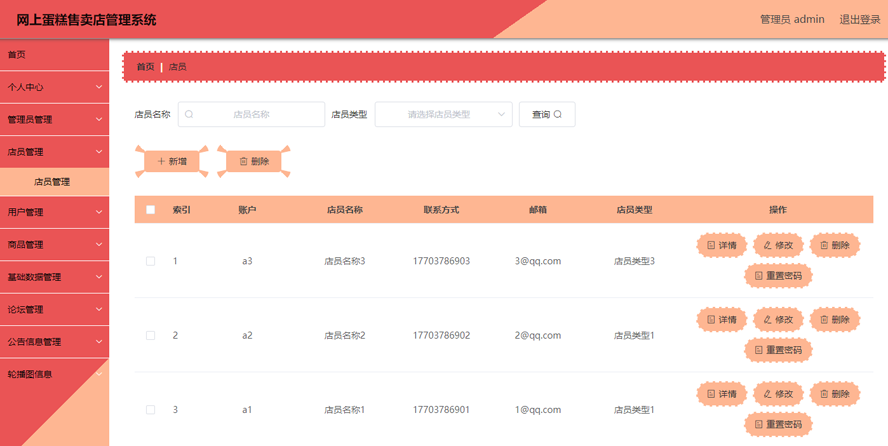Click the 网上蛋糕售卖店管理系统 title
Viewport: 888px width, 446px height.
86,20
